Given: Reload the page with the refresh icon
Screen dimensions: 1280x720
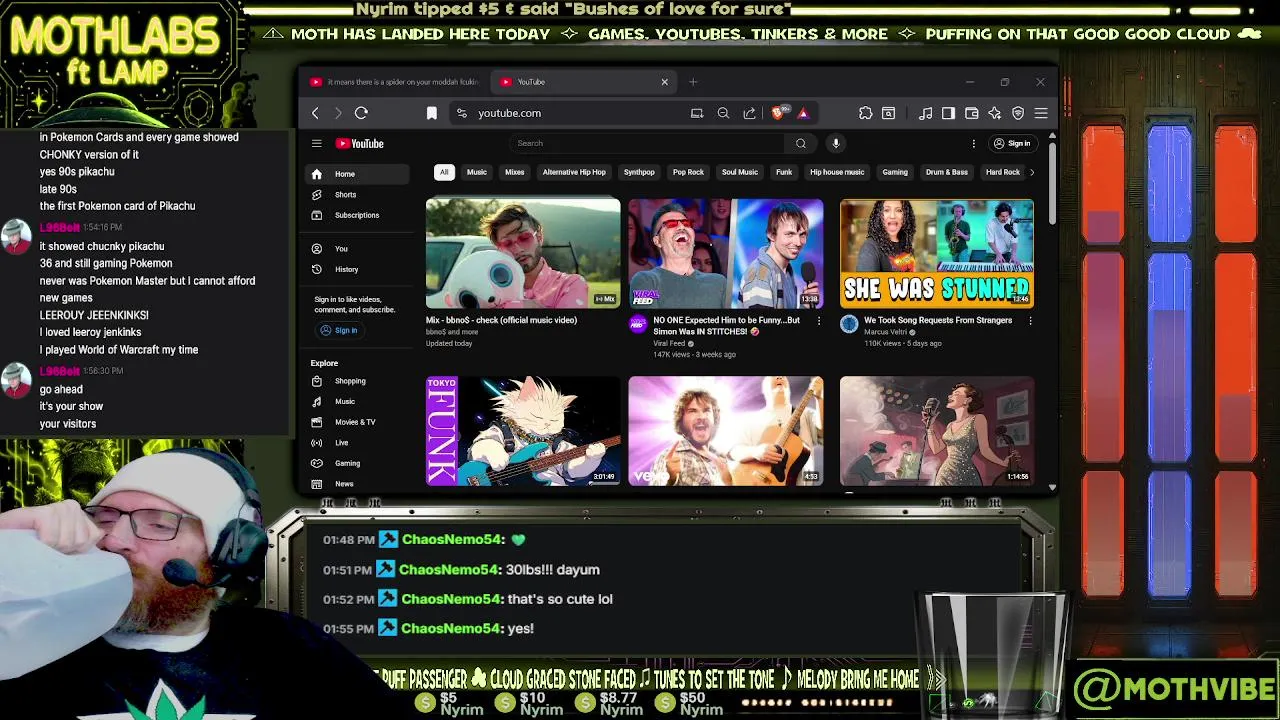Looking at the screenshot, I should click(x=361, y=113).
